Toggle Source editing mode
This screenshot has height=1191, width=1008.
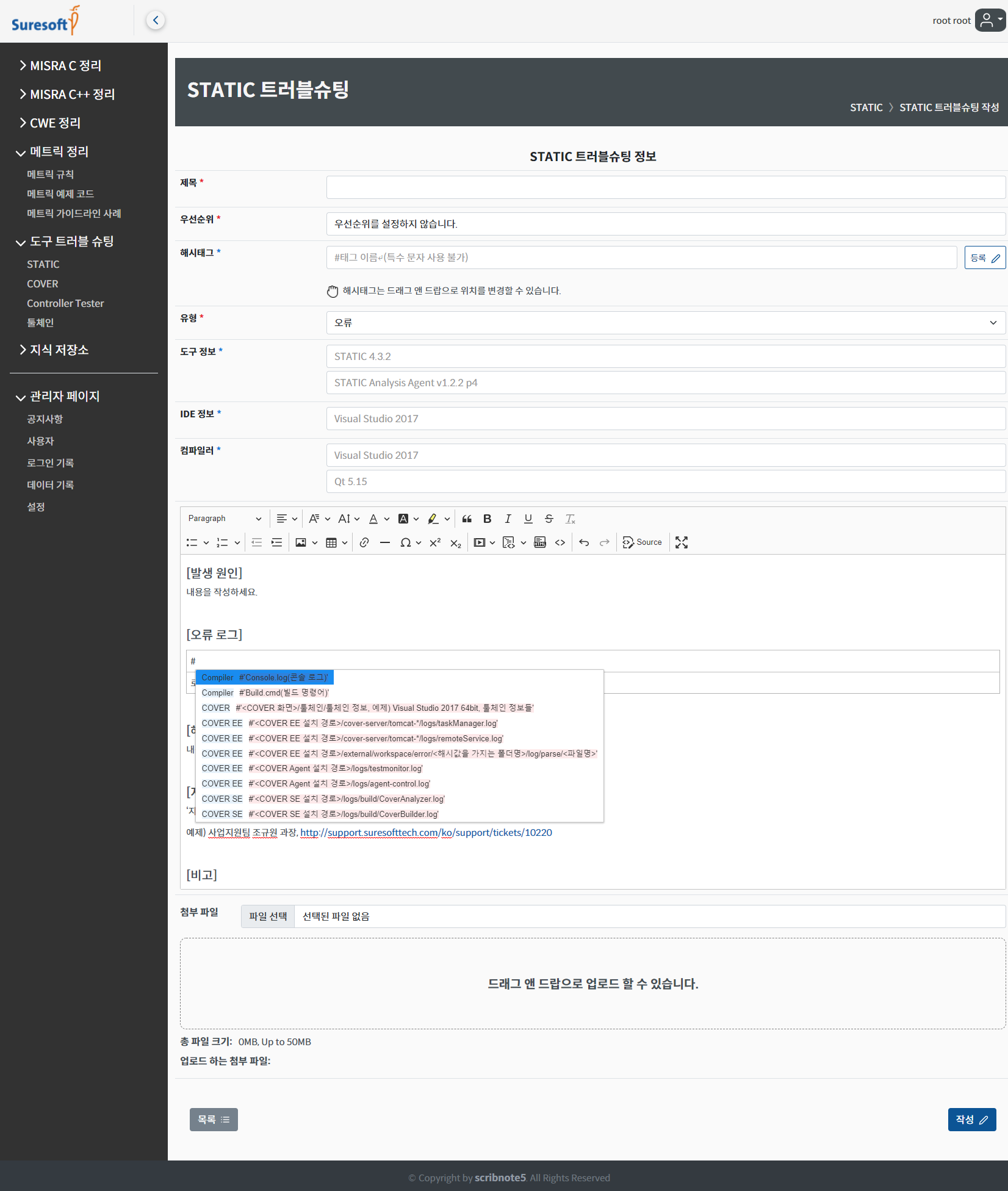coord(642,542)
